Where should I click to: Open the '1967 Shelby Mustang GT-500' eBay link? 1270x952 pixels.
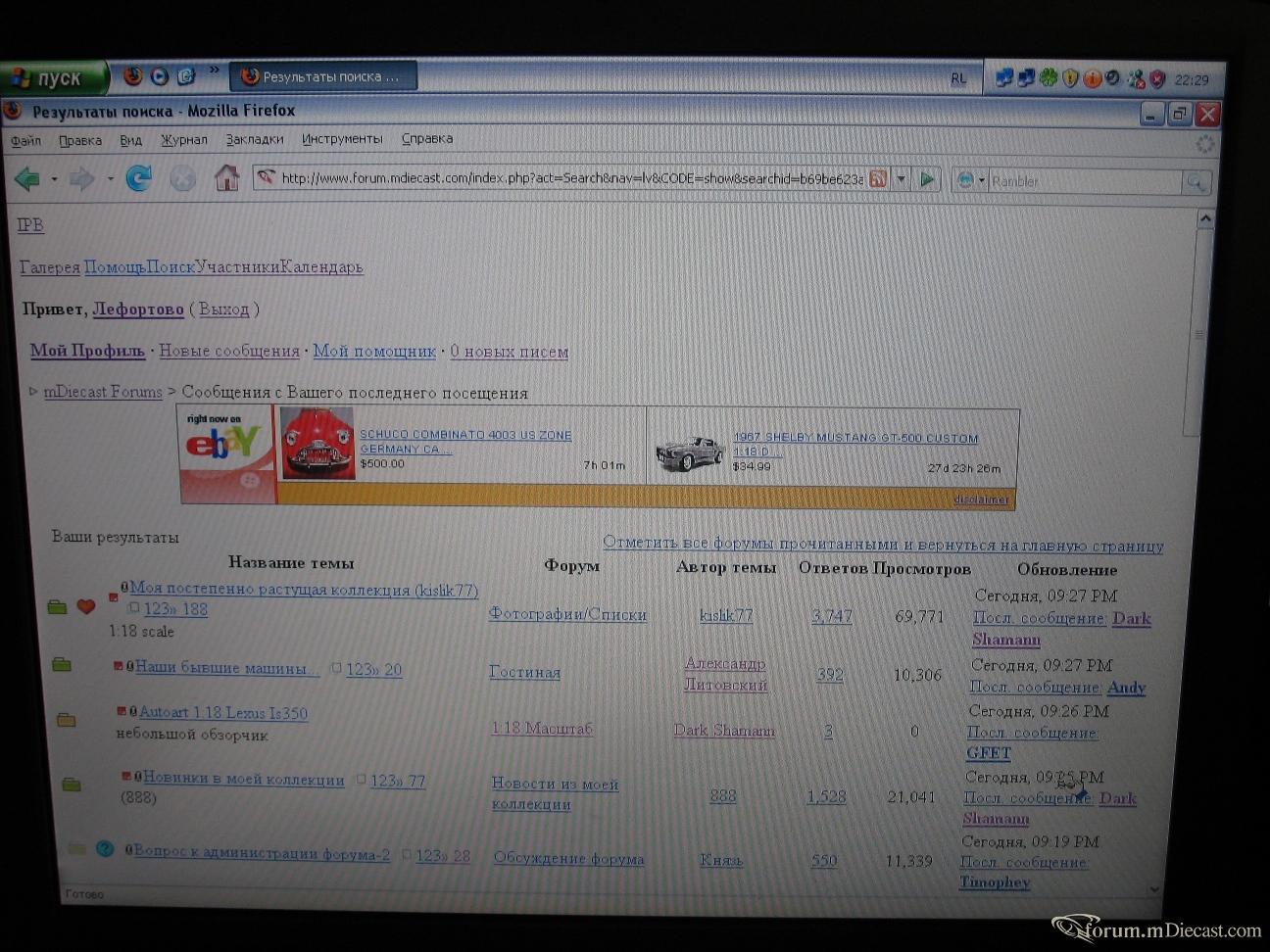pos(855,445)
